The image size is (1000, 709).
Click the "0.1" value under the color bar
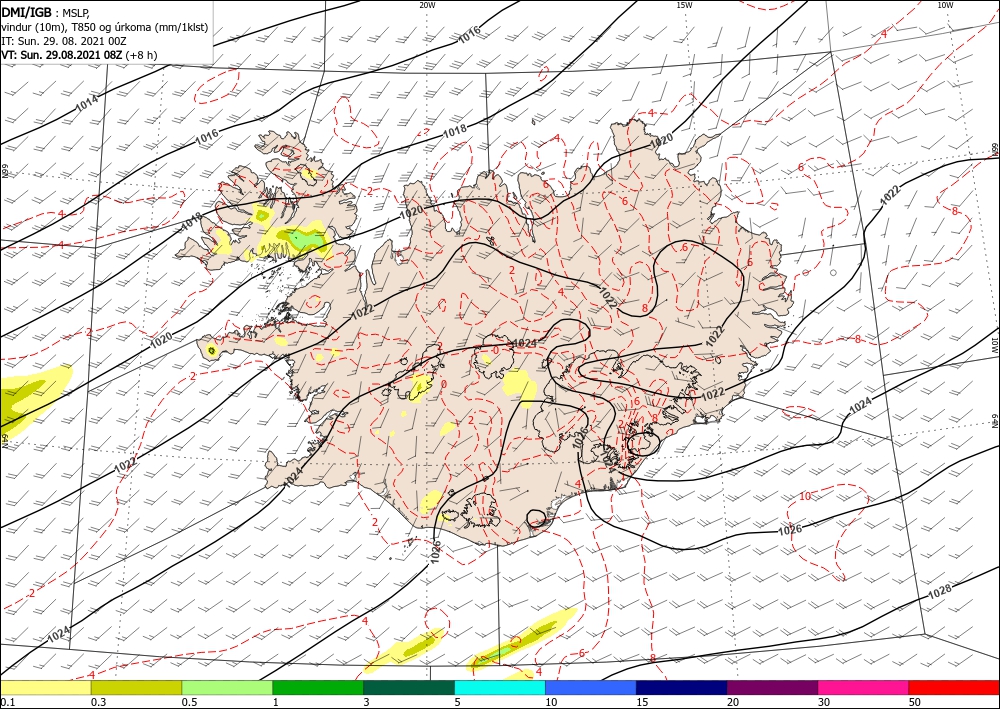coord(8,702)
